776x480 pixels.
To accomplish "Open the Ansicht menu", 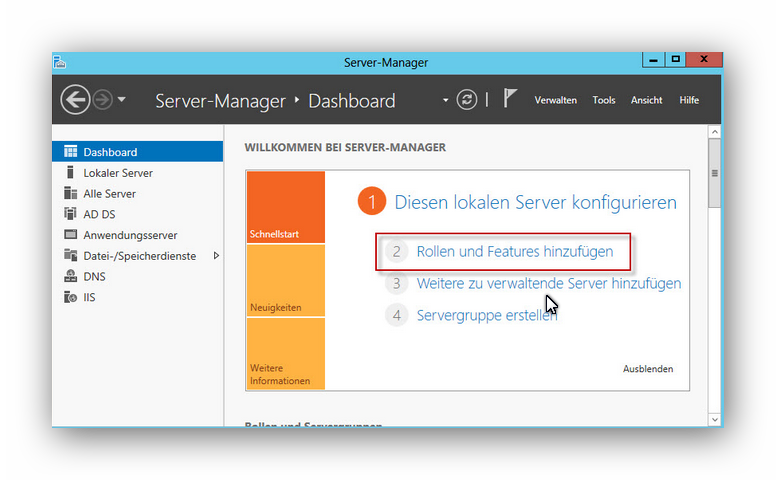I will [646, 100].
